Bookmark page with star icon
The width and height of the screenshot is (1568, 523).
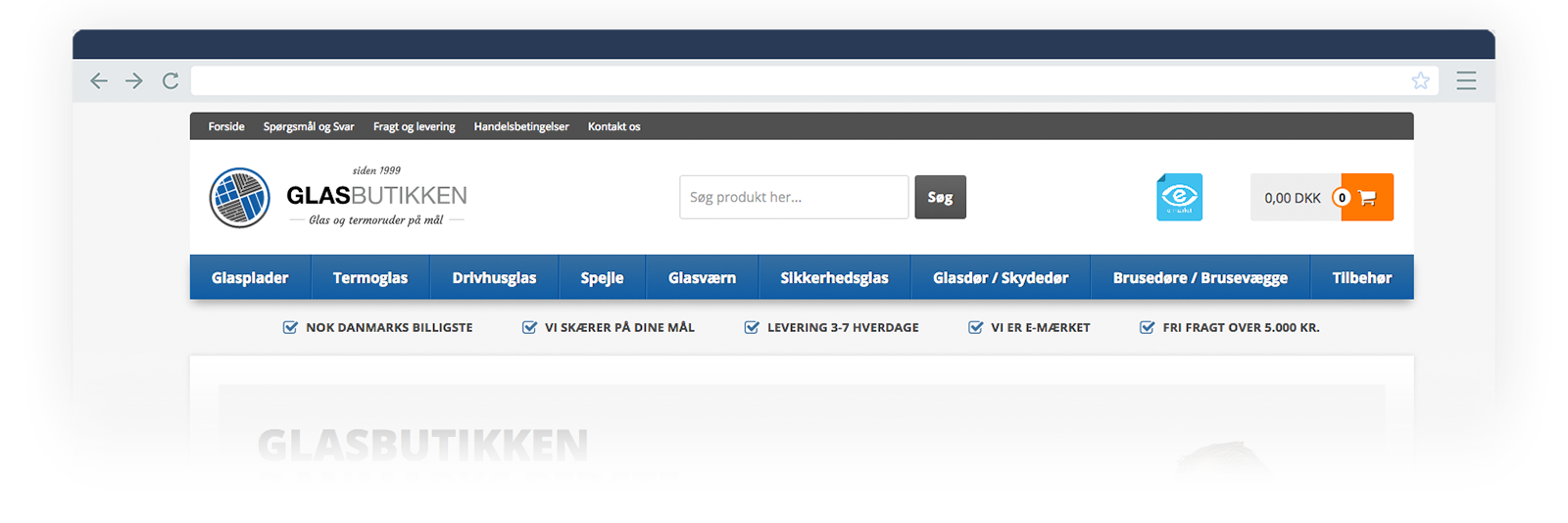1420,80
